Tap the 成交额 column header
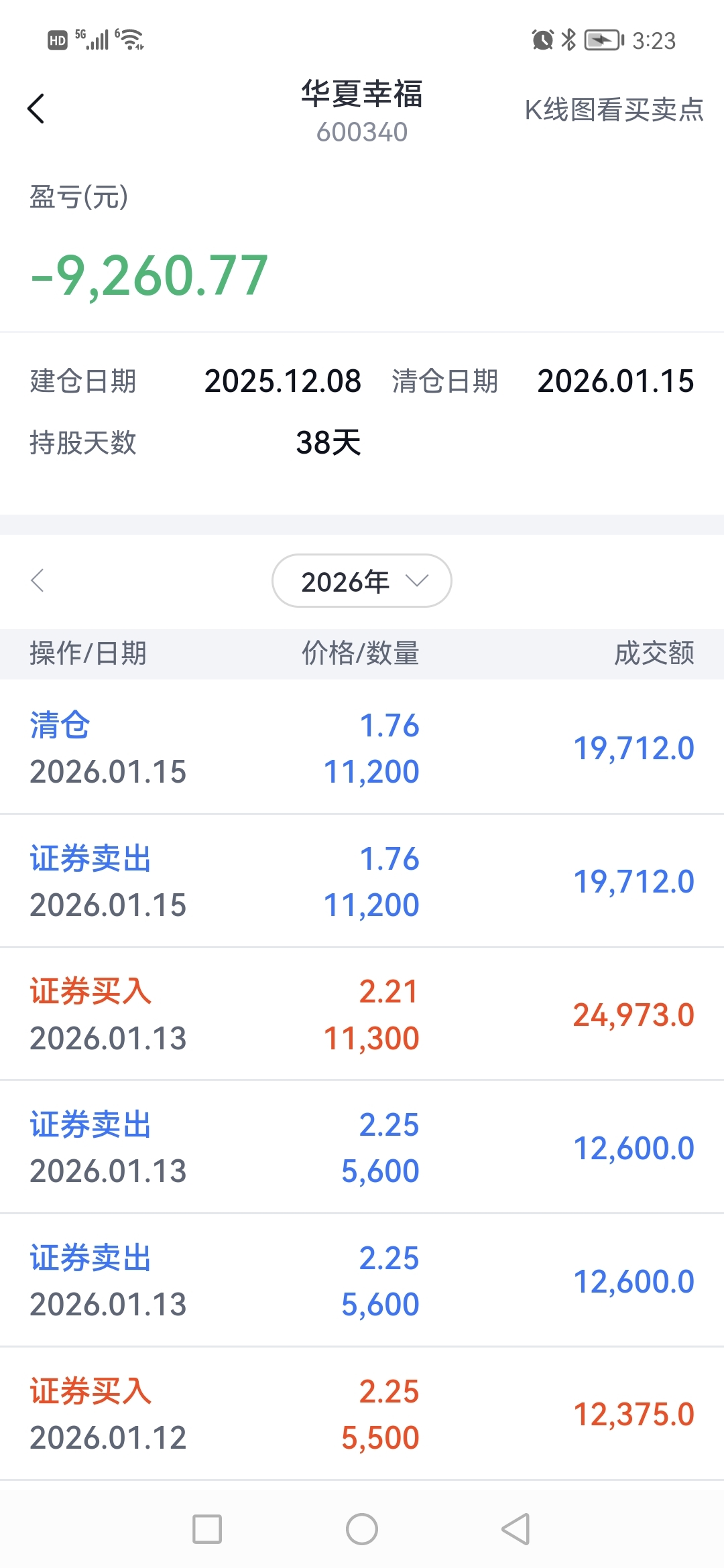Screen dimensions: 724x1568 654,653
